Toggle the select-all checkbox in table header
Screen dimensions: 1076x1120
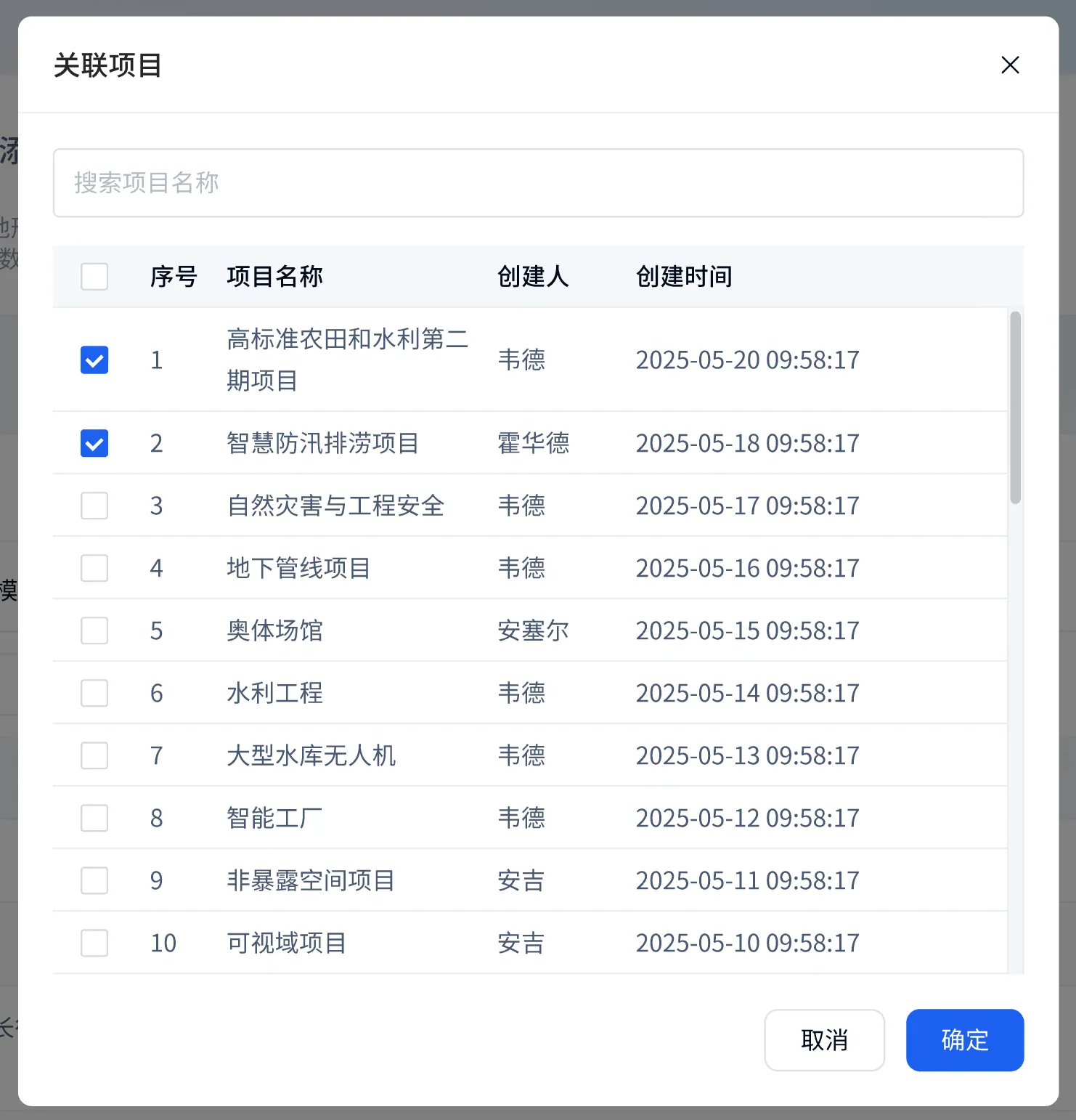pos(94,277)
